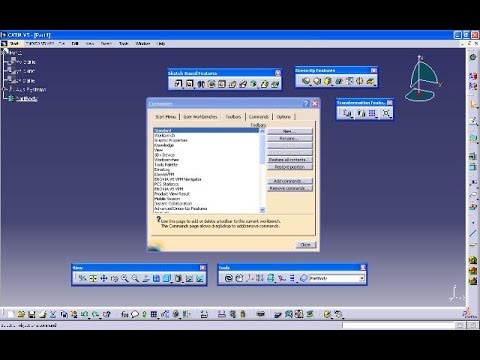Screen dimensions: 480x360
Task: Switch to the Commands tab
Action: point(259,117)
